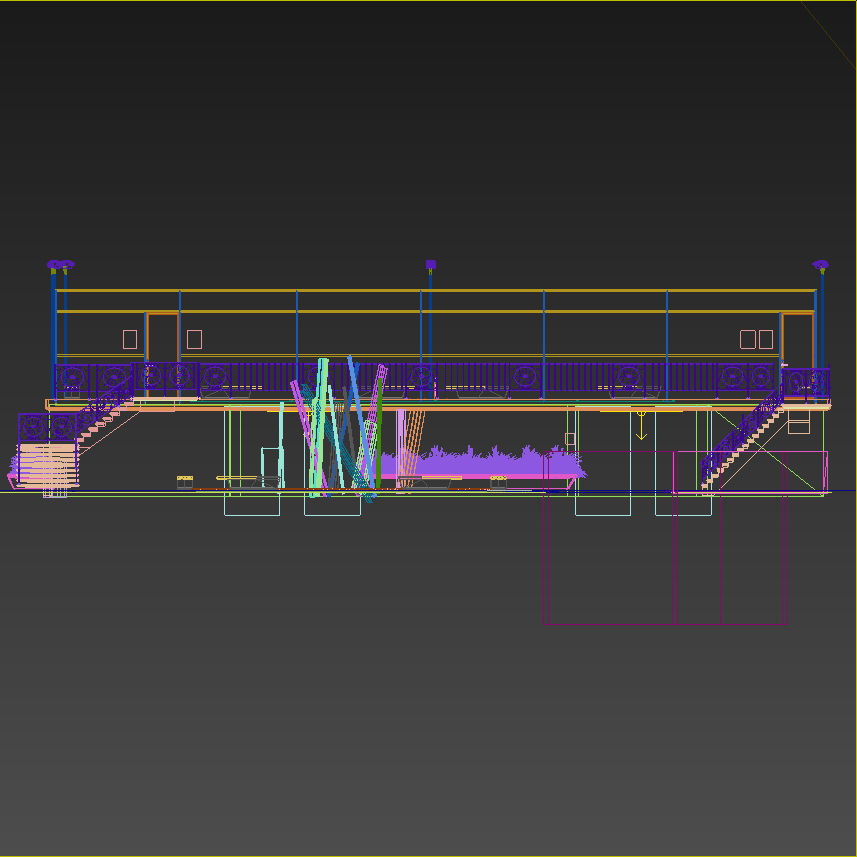857x857 pixels.
Task: Select the small pink window left of left door
Action: (x=130, y=339)
